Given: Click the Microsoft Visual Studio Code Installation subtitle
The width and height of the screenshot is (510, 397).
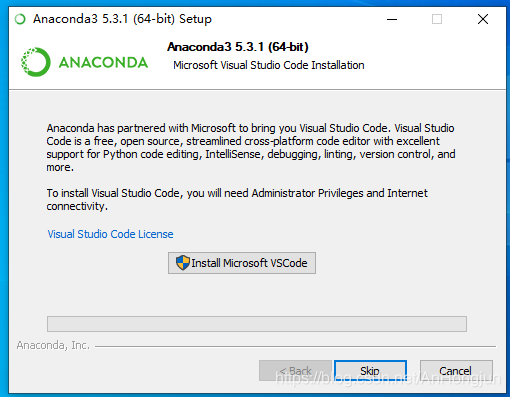Looking at the screenshot, I should [269, 65].
